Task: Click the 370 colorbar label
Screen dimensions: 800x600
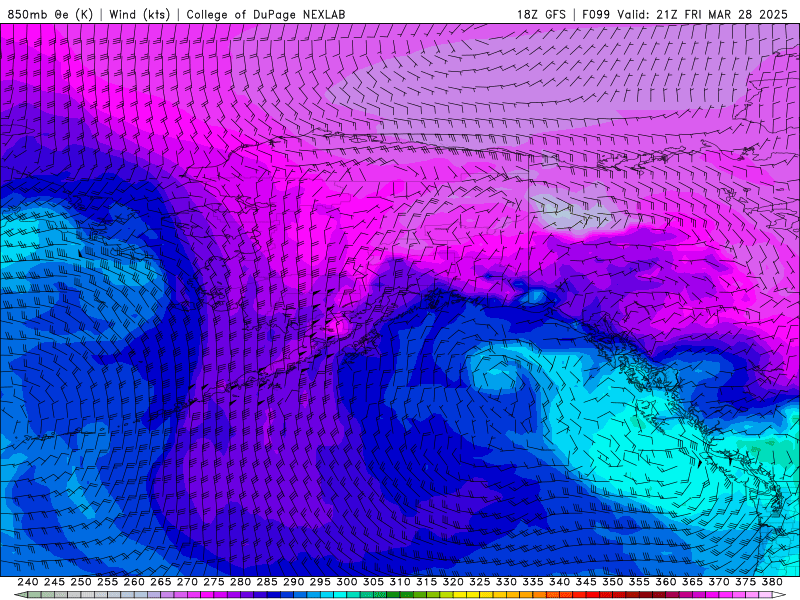Action: tap(718, 582)
